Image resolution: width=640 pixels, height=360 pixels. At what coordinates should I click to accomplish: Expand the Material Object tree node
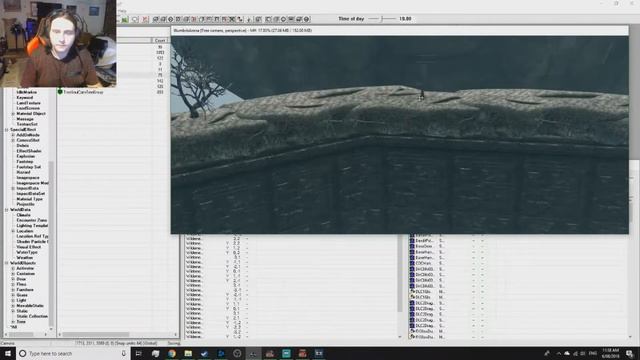pyautogui.click(x=13, y=113)
